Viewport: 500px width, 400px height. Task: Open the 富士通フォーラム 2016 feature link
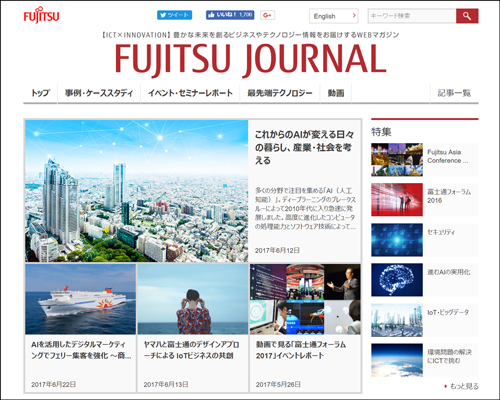pos(449,196)
